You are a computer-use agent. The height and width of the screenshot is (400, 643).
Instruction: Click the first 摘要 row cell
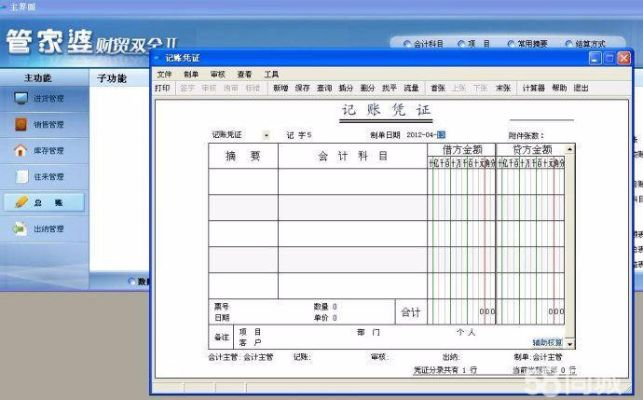pos(243,181)
